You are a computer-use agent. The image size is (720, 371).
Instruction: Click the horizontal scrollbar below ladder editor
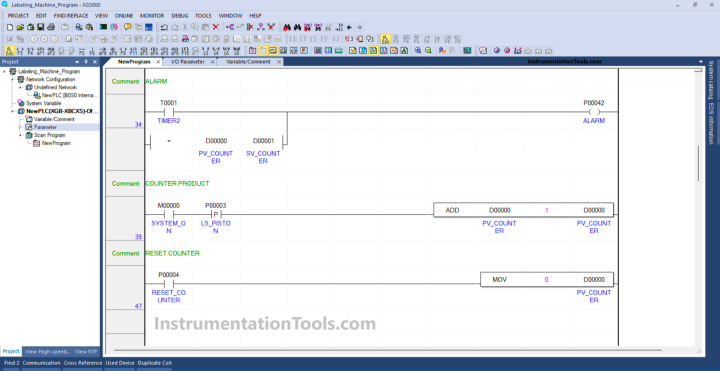[x=388, y=351]
